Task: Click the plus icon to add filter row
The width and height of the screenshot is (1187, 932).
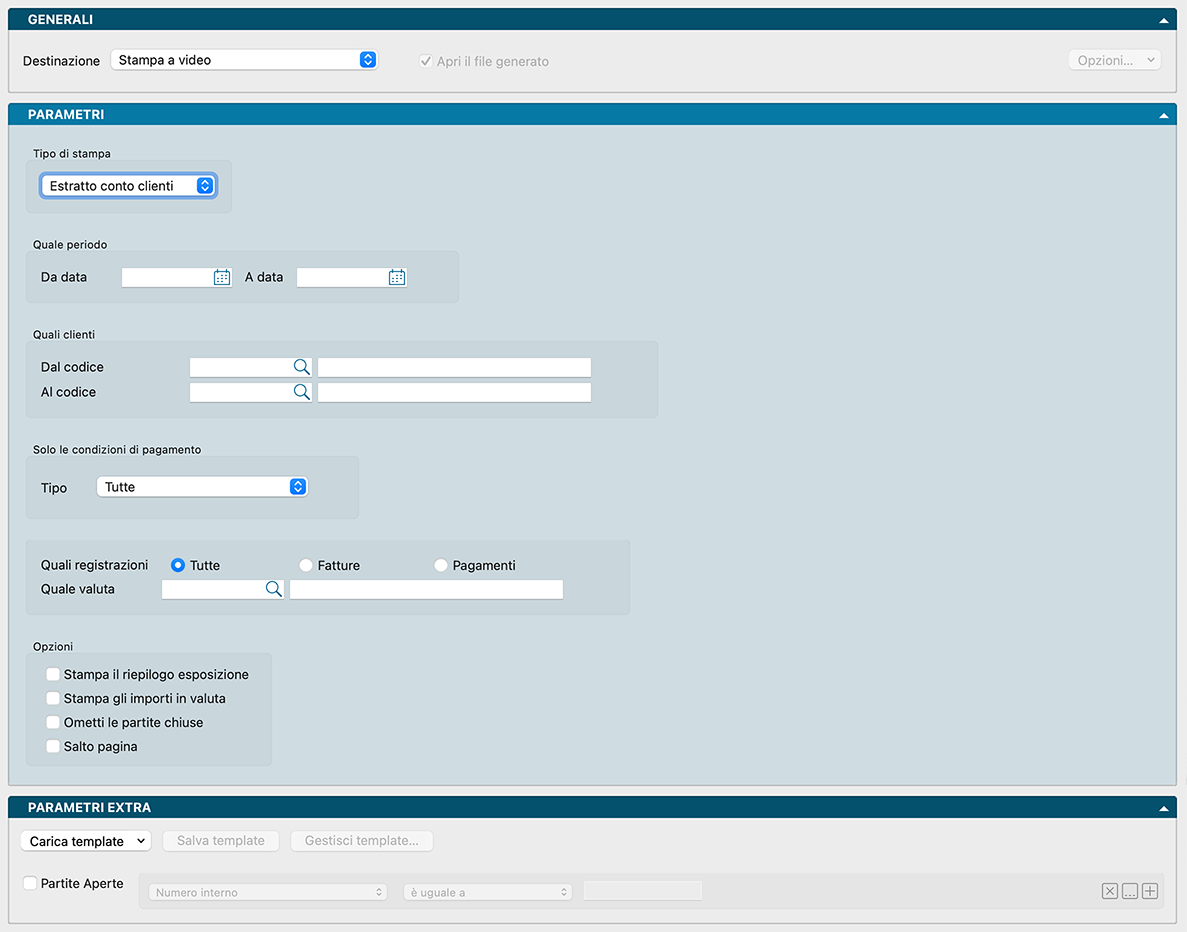Action: click(x=1150, y=891)
